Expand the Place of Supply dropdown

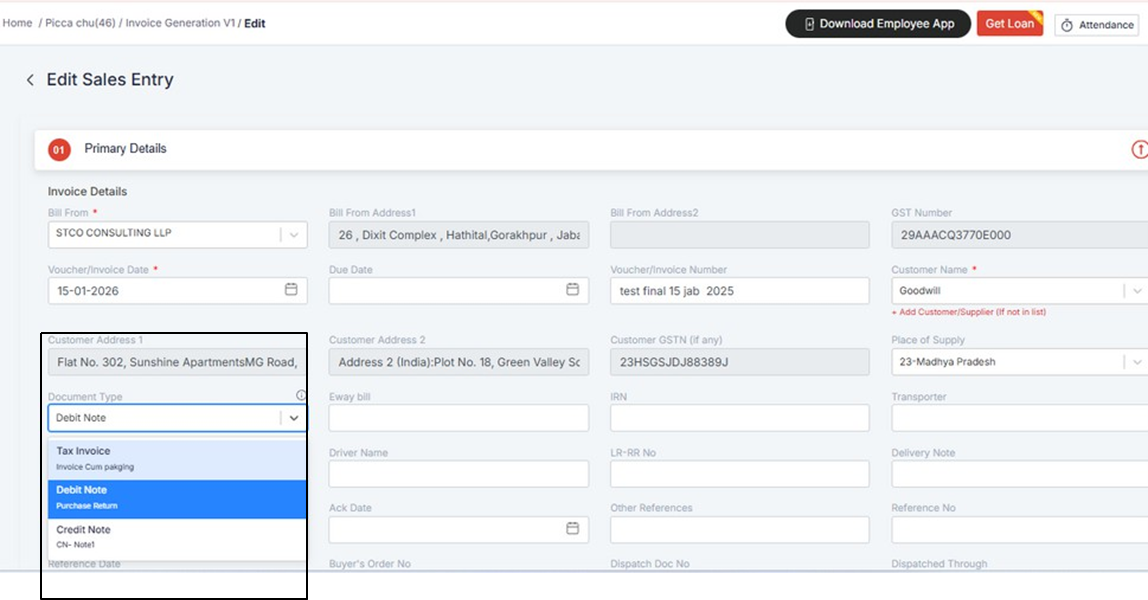click(1136, 362)
